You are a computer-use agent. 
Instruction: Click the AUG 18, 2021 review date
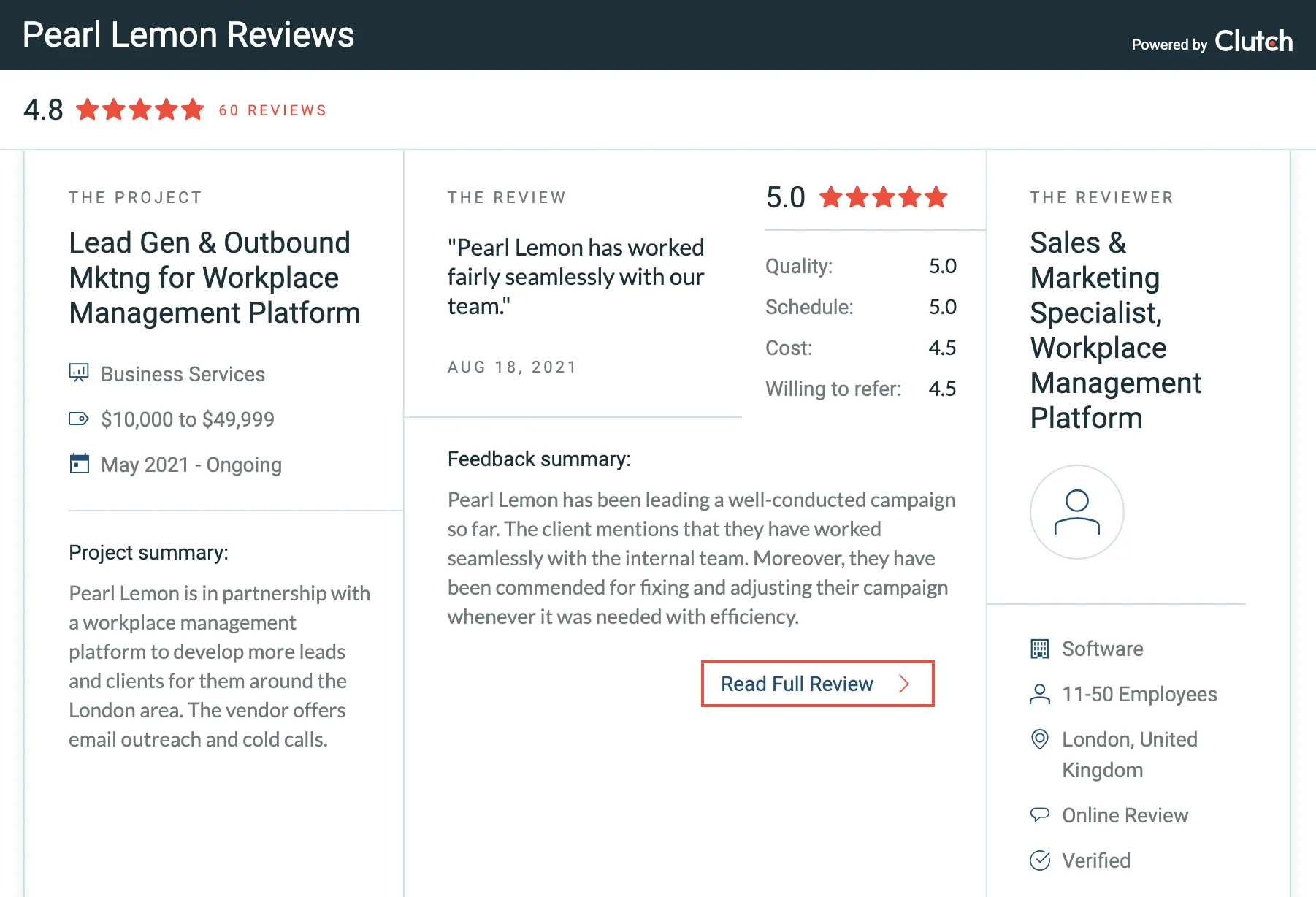(512, 367)
